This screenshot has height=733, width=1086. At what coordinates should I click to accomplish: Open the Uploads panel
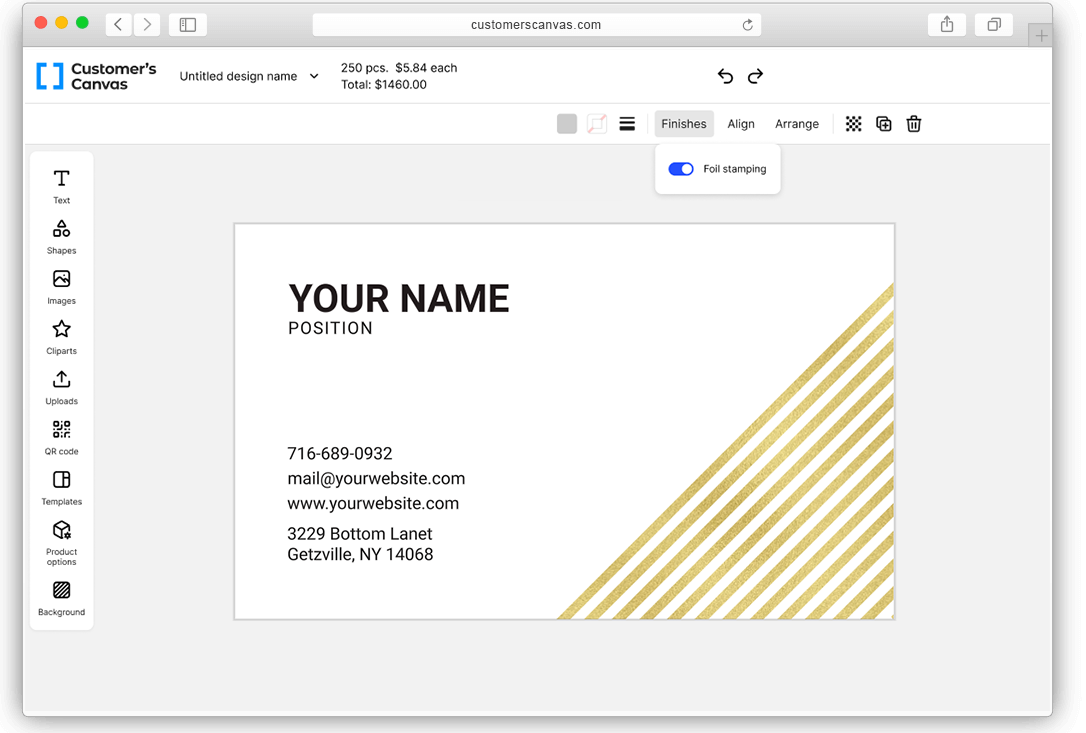[61, 388]
